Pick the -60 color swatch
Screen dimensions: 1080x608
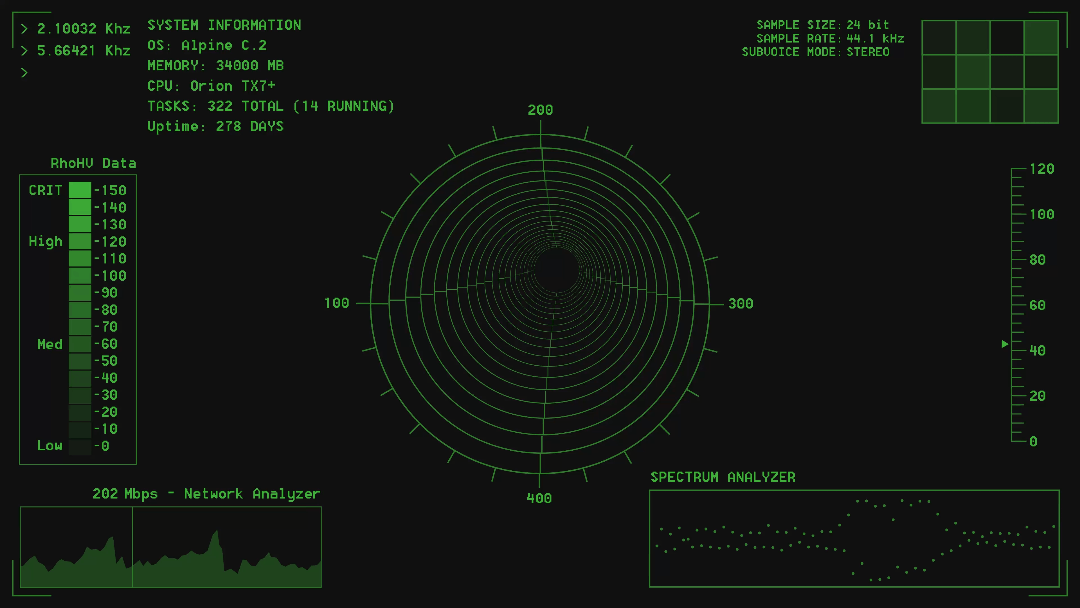coord(80,344)
